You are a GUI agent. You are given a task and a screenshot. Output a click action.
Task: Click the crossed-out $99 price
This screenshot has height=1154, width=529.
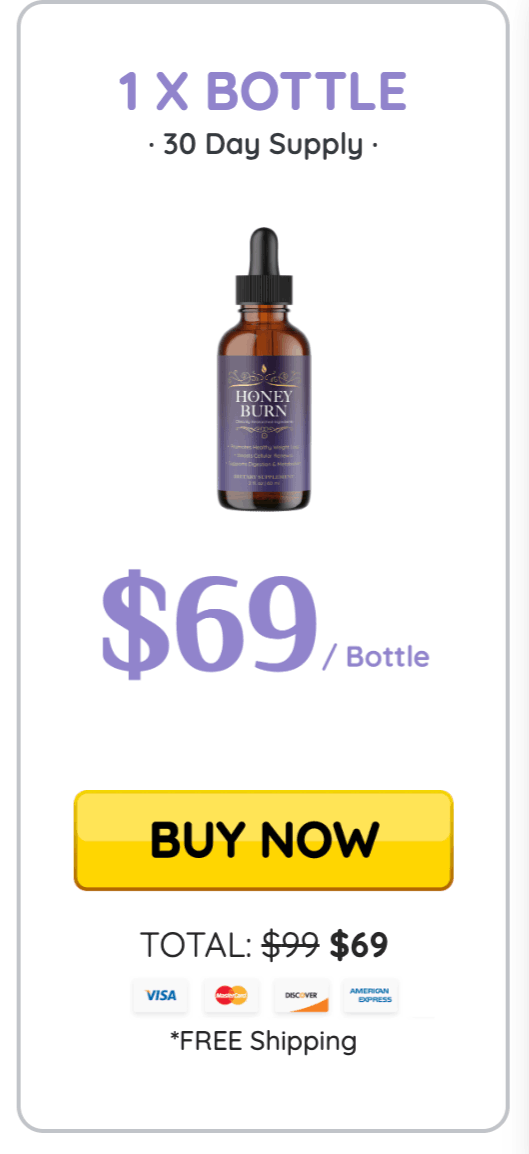click(291, 945)
